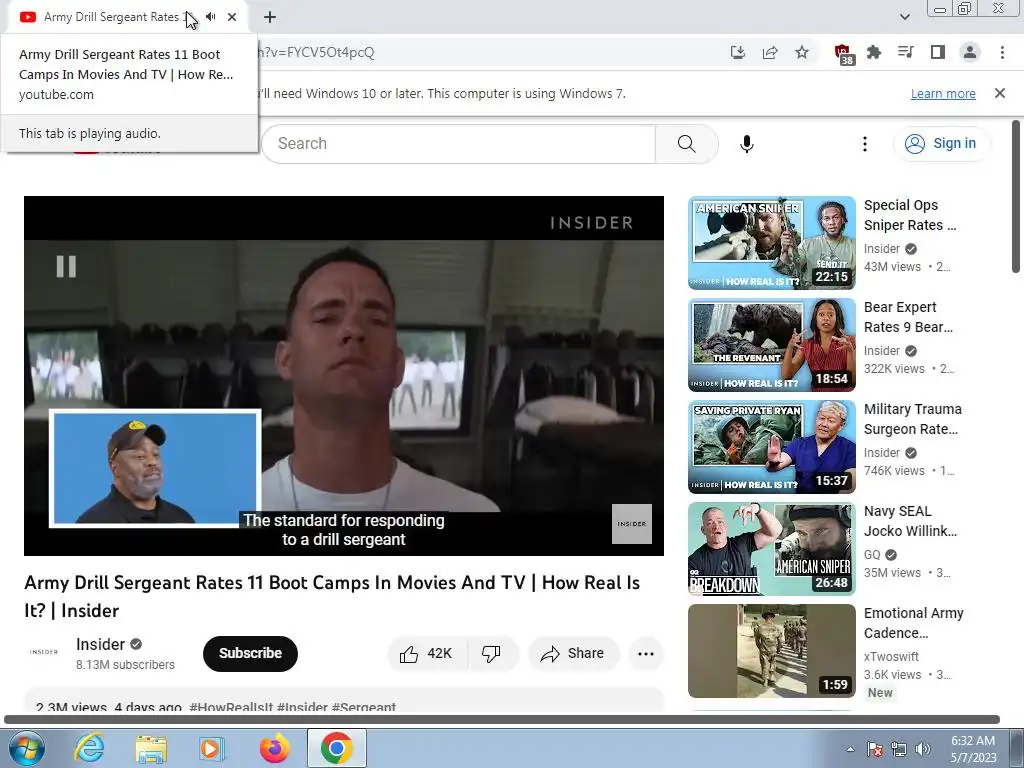Click the Navy SEAL Jocko Willink title

point(910,520)
